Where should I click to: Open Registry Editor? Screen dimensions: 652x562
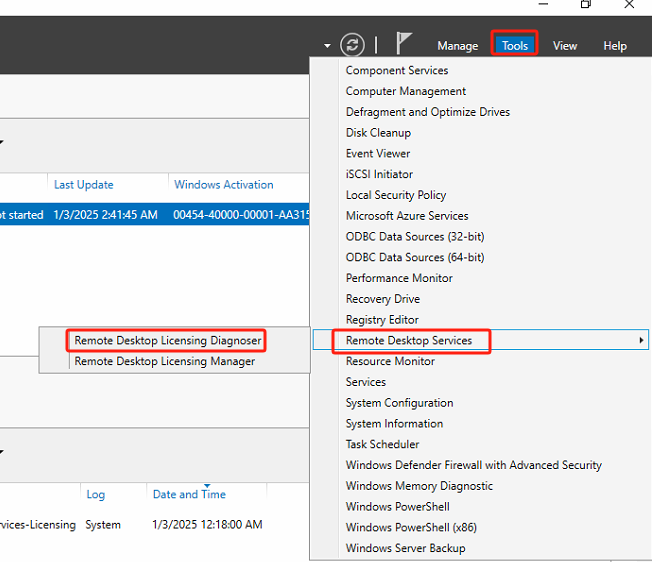(382, 320)
